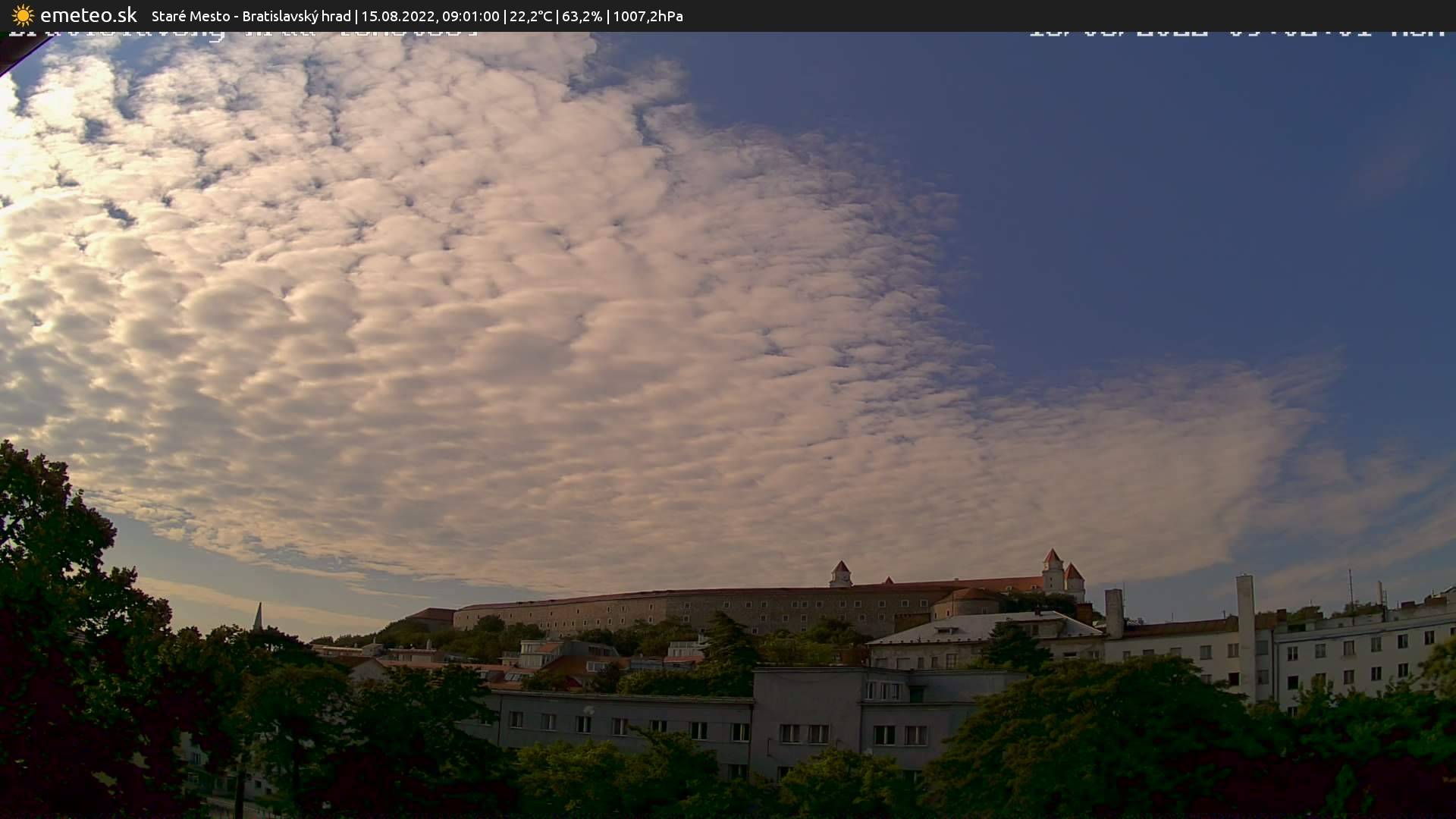Click the emeteo.sk site name text
The width and height of the screenshot is (1456, 819).
click(x=89, y=16)
